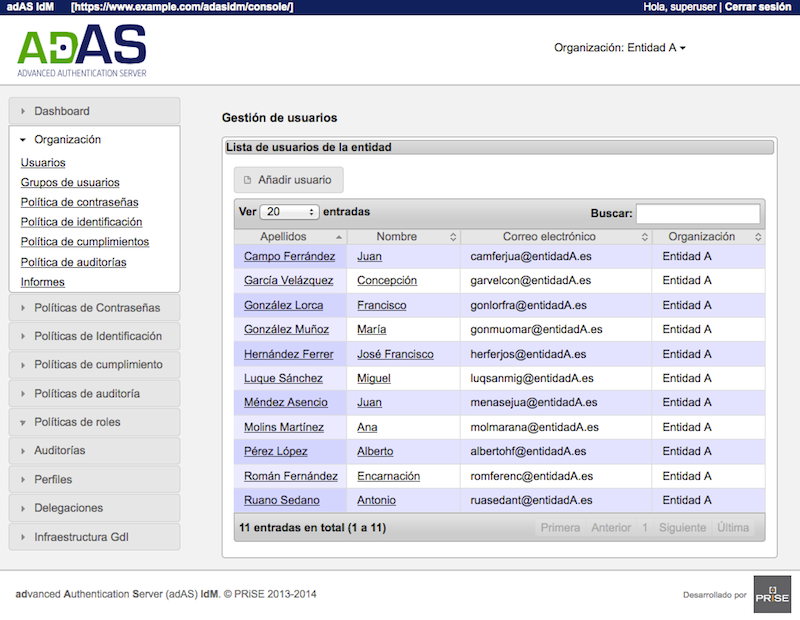Click the name link Miguel
This screenshot has width=800, height=620.
pyautogui.click(x=374, y=378)
